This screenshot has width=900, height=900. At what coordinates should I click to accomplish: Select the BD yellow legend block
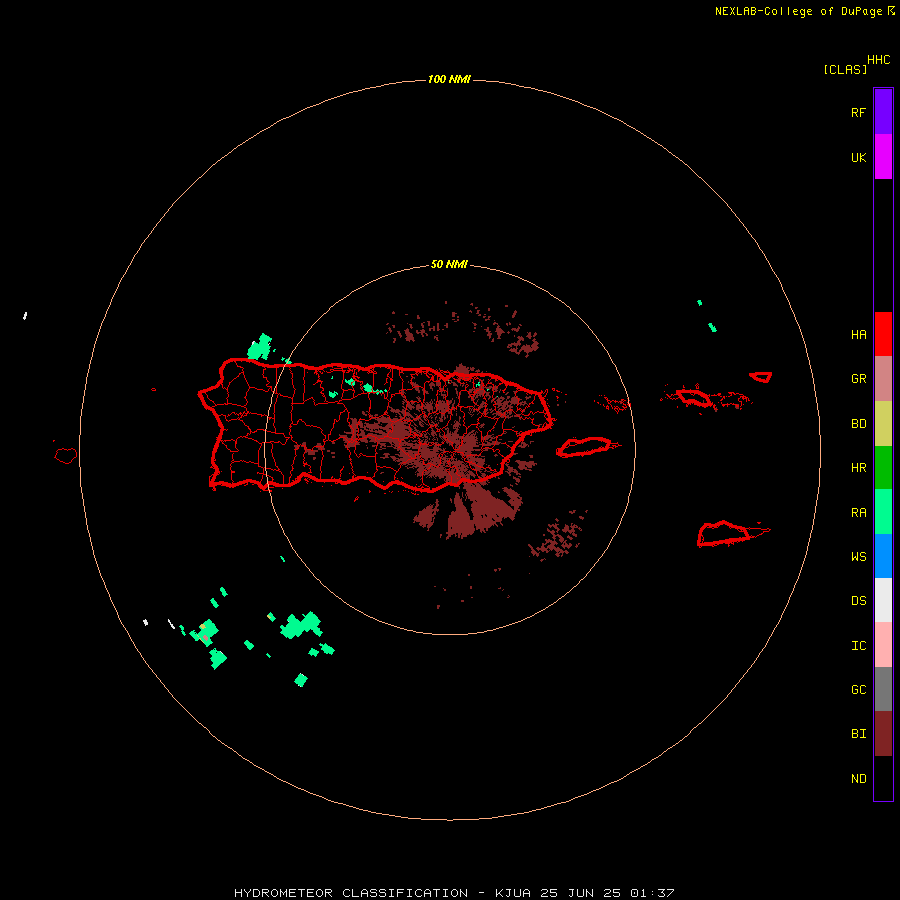883,424
